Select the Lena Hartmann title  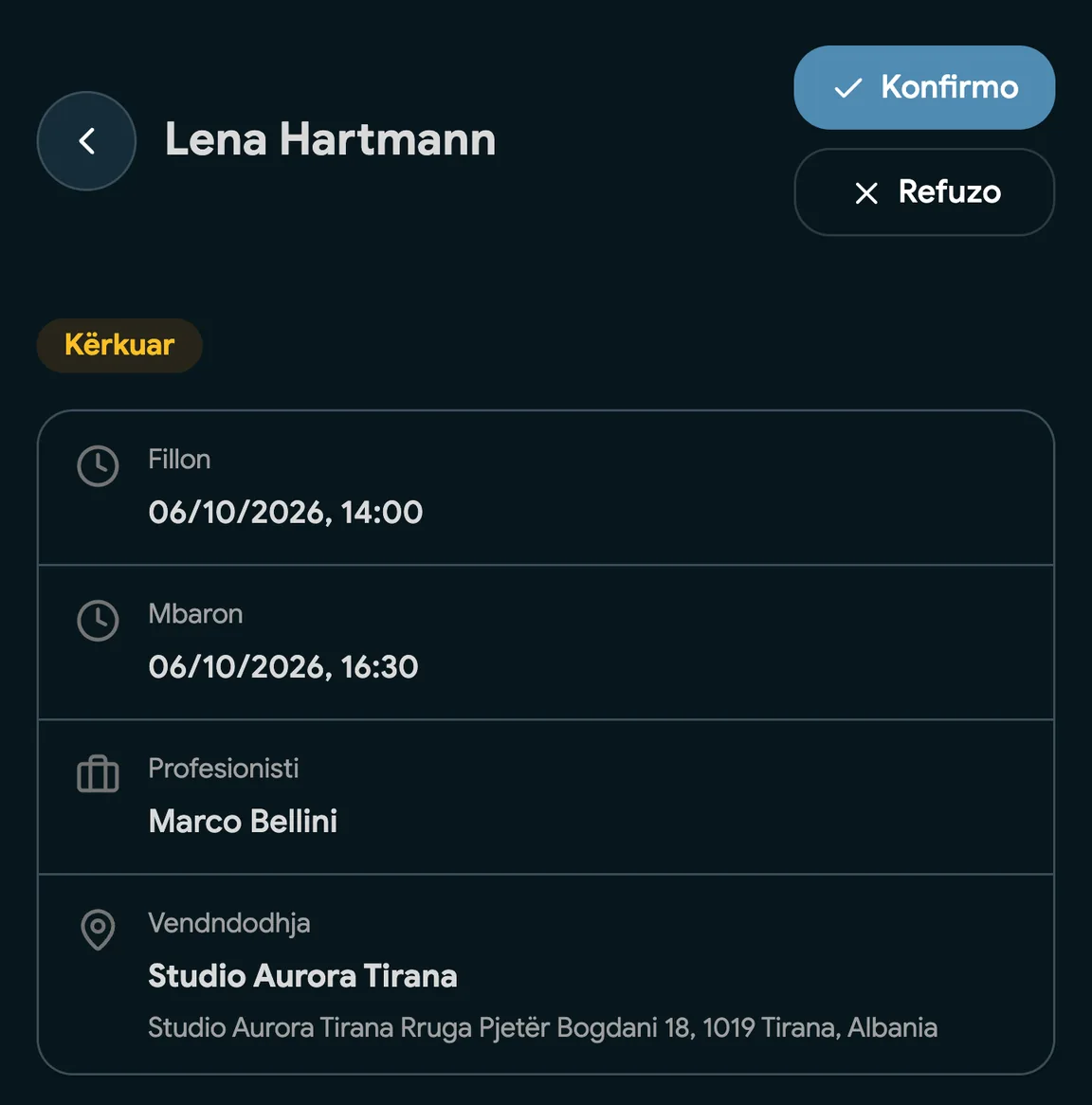point(330,139)
